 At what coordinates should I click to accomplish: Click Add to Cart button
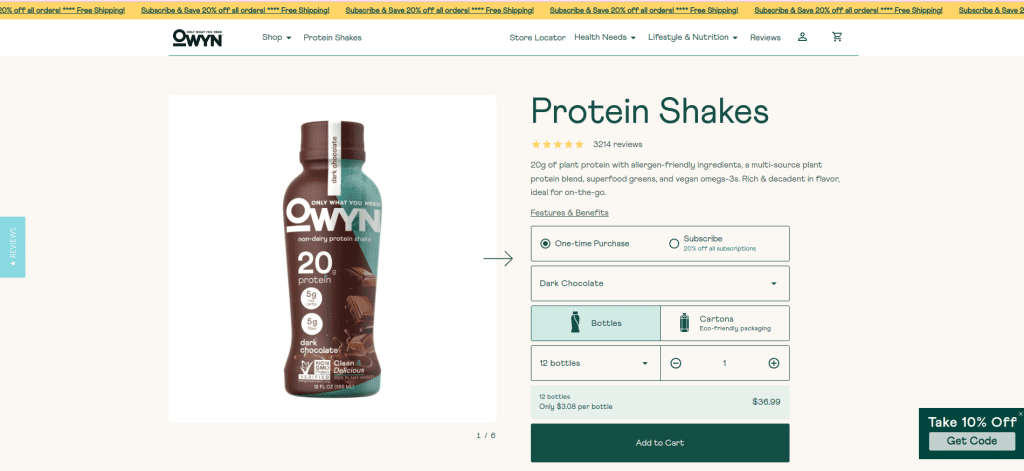660,443
